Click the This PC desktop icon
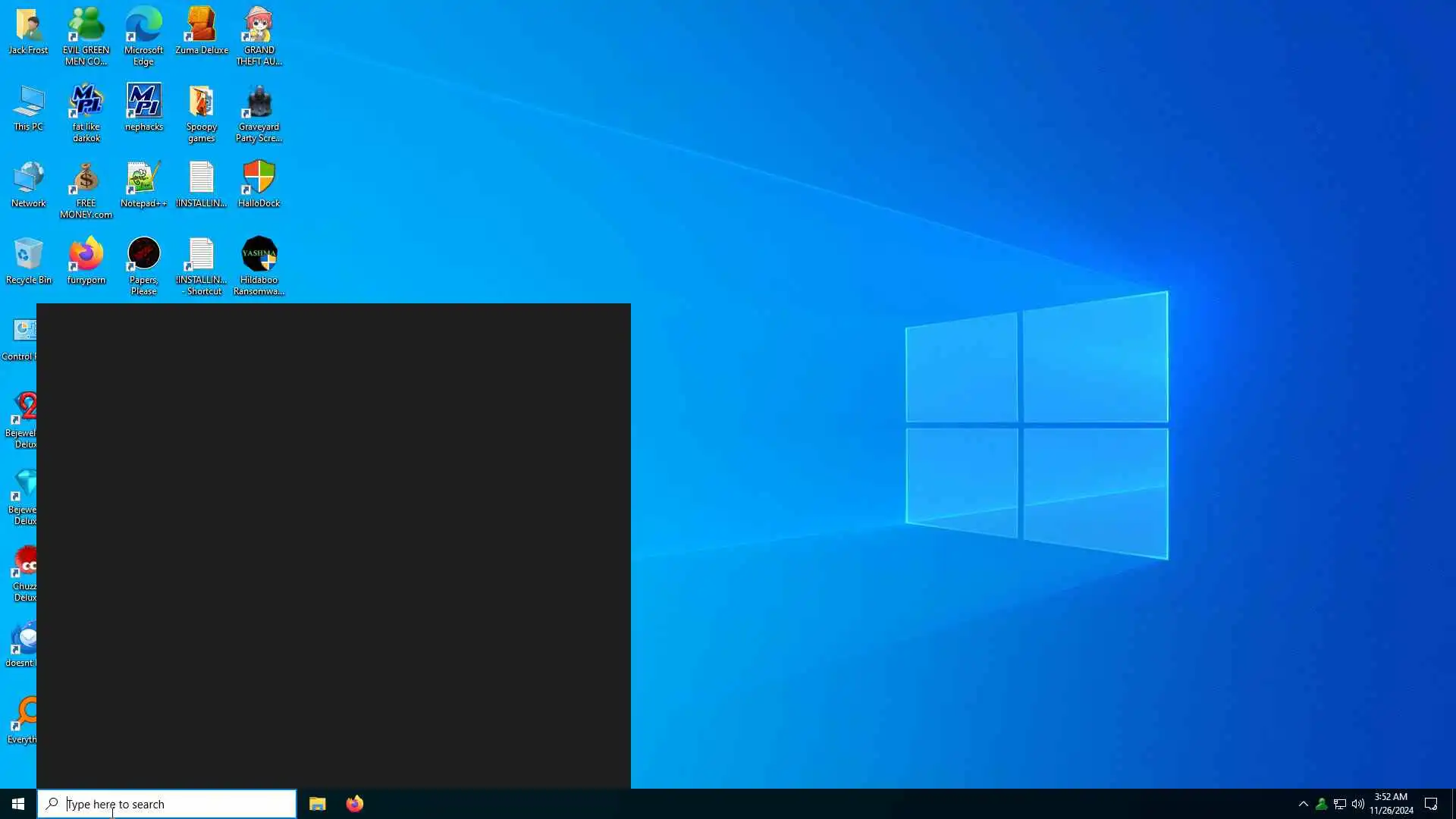This screenshot has height=819, width=1456. point(28,103)
